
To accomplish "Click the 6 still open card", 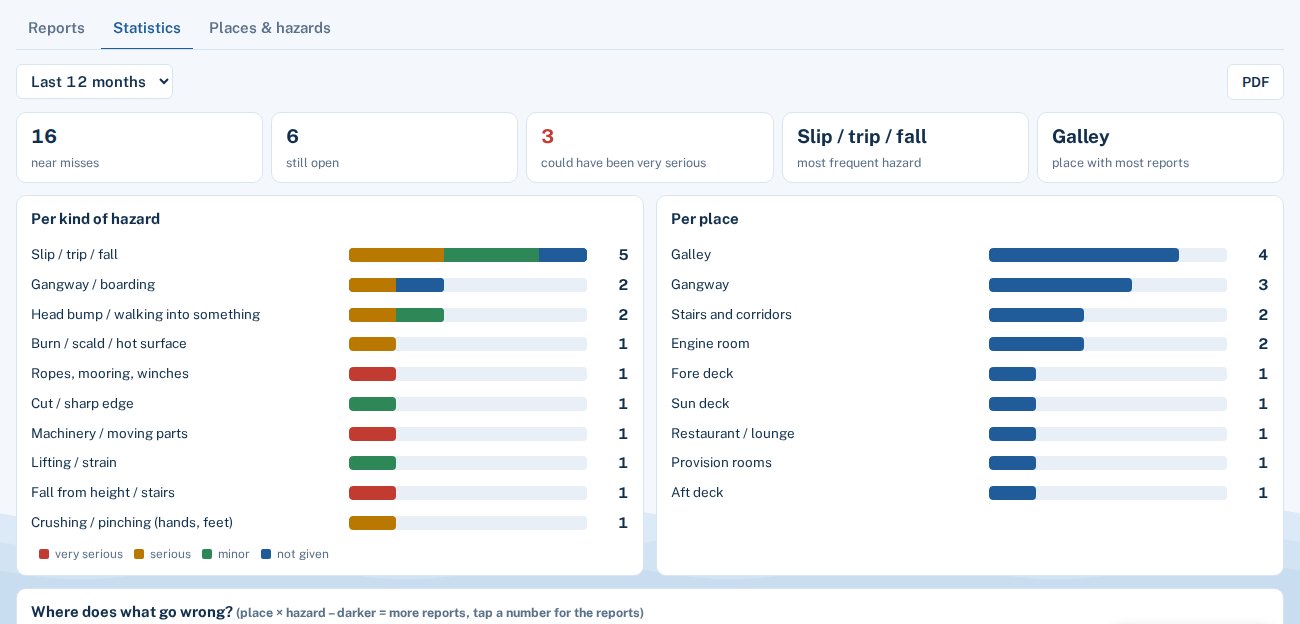I will (394, 147).
